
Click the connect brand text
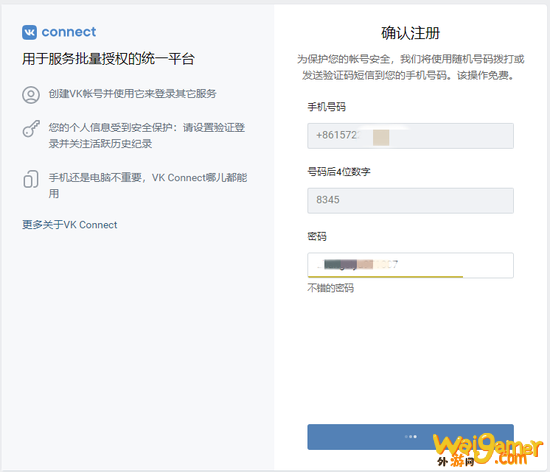tap(69, 32)
